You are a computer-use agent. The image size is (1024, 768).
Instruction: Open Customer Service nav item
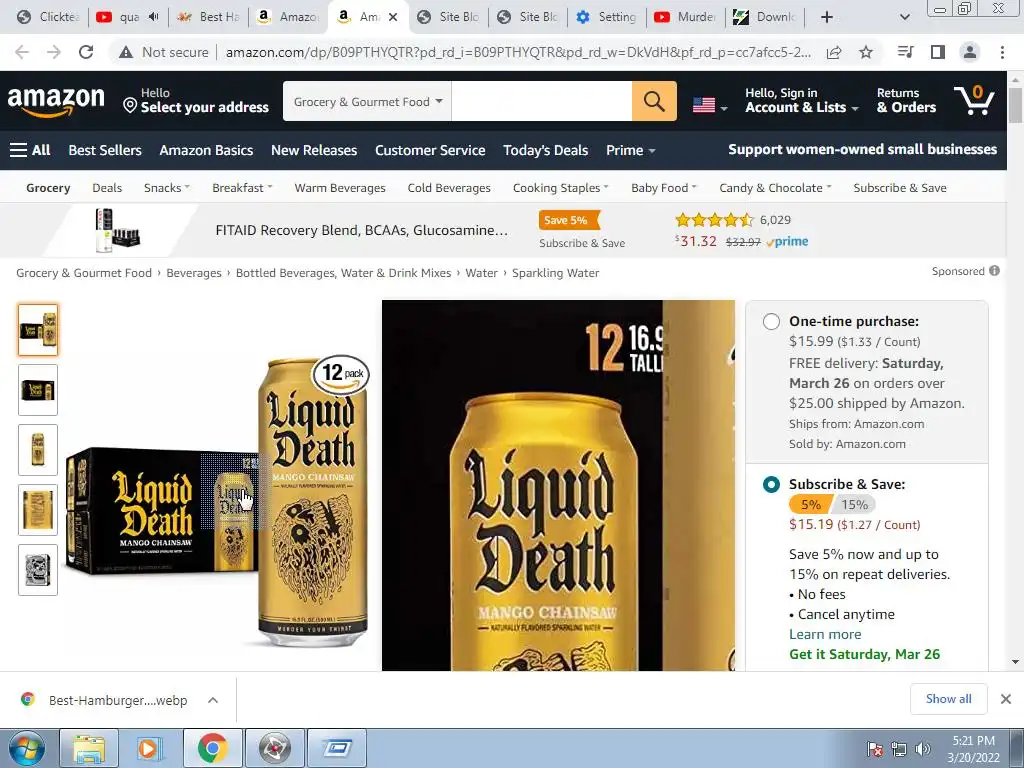pyautogui.click(x=430, y=150)
